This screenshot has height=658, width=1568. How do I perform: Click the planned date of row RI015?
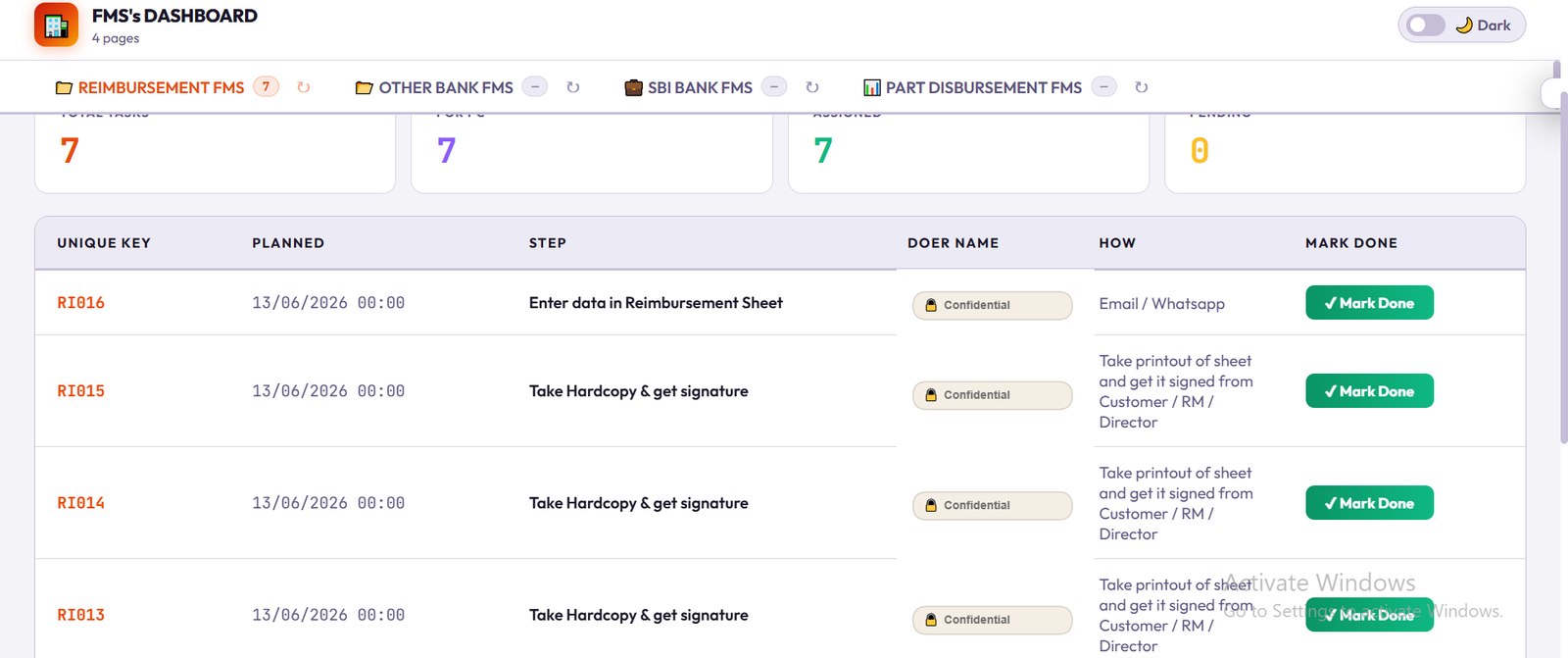point(328,391)
